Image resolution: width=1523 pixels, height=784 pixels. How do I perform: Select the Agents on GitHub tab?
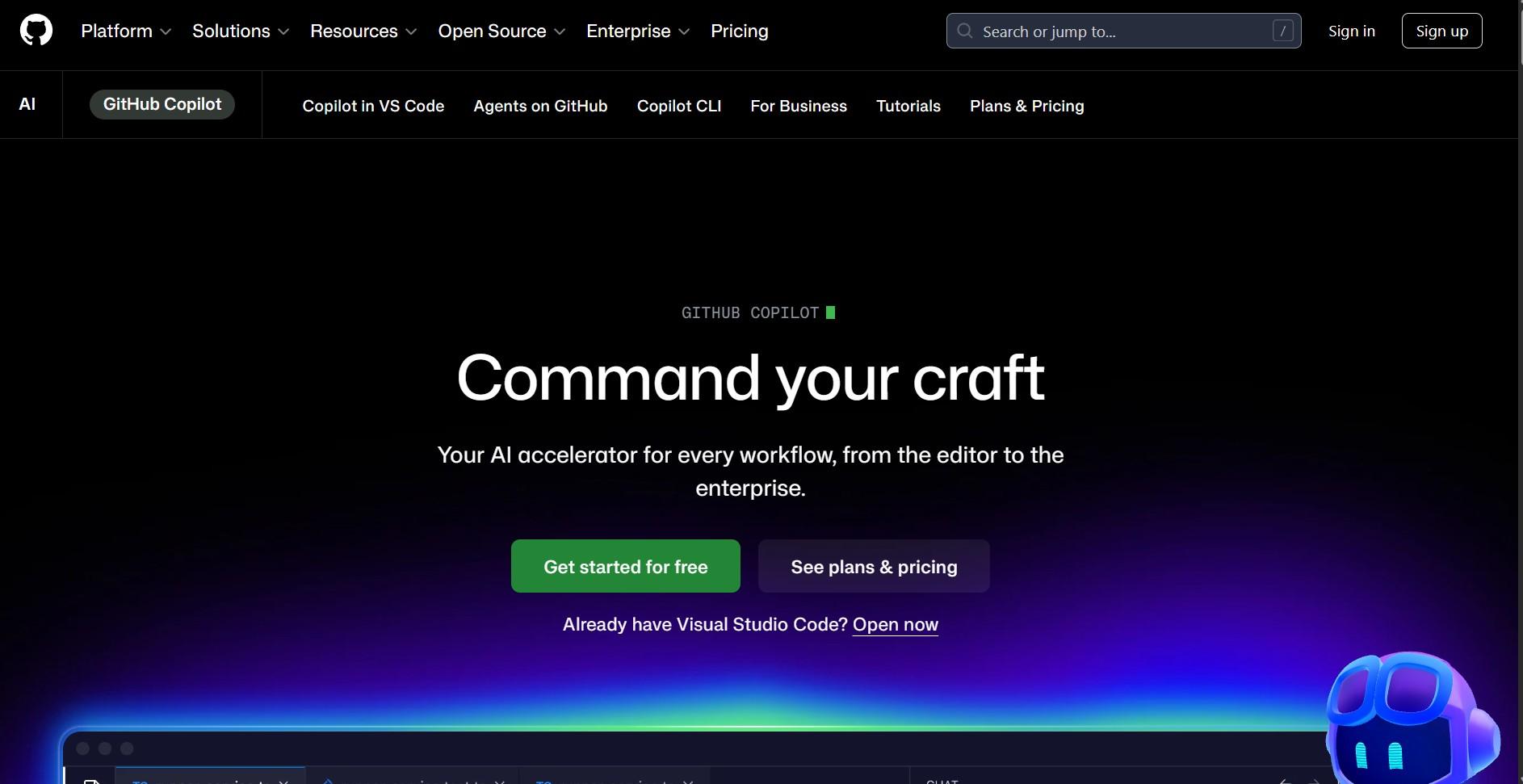point(539,106)
